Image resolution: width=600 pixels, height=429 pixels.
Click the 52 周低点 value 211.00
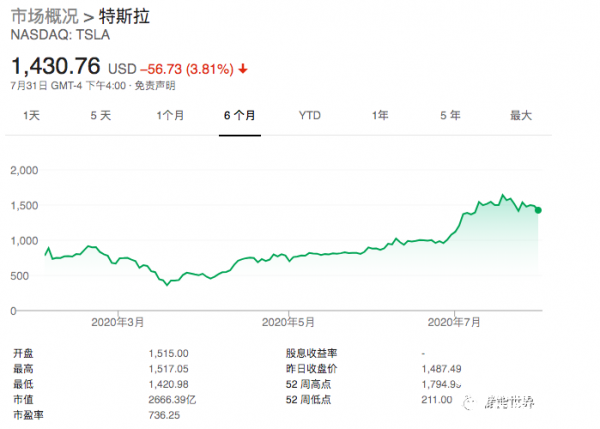(437, 400)
